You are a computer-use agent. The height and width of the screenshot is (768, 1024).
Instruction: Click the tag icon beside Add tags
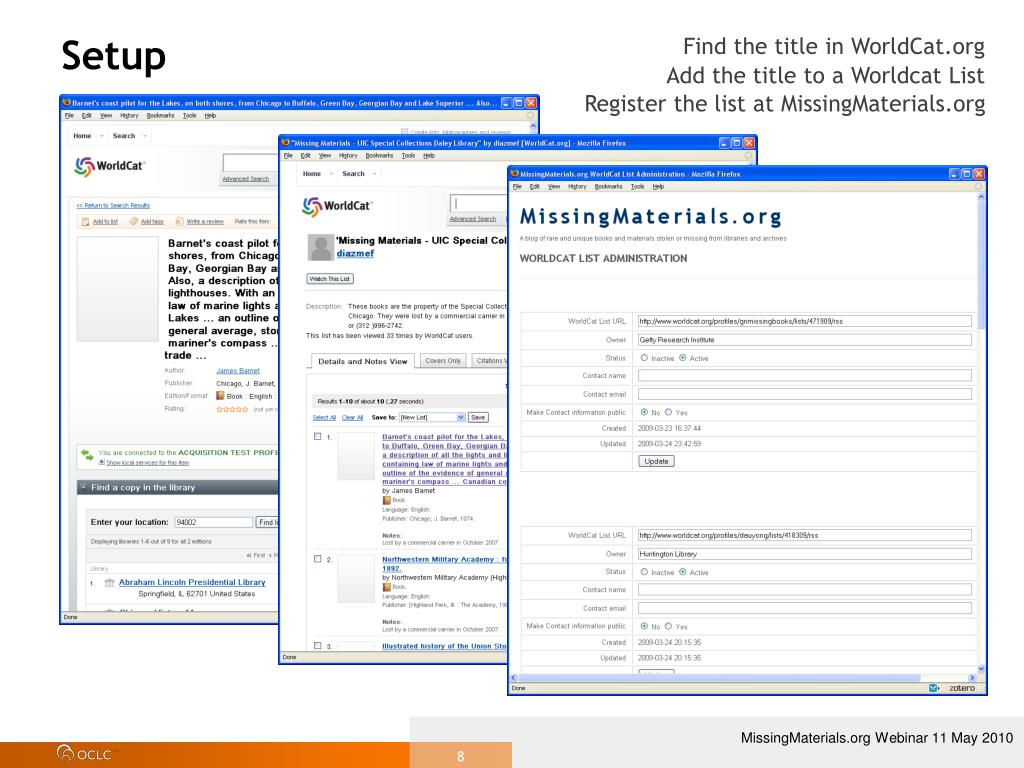(x=134, y=222)
